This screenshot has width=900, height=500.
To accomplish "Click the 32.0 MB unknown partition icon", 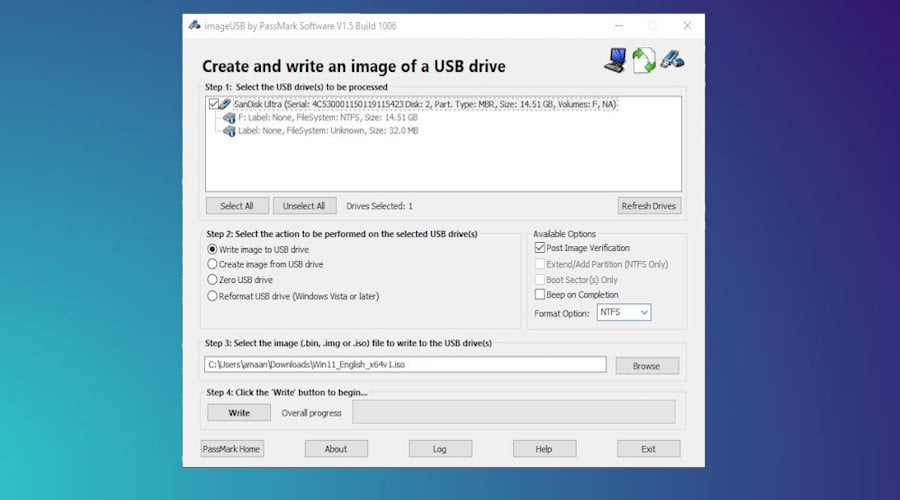I will coord(229,131).
